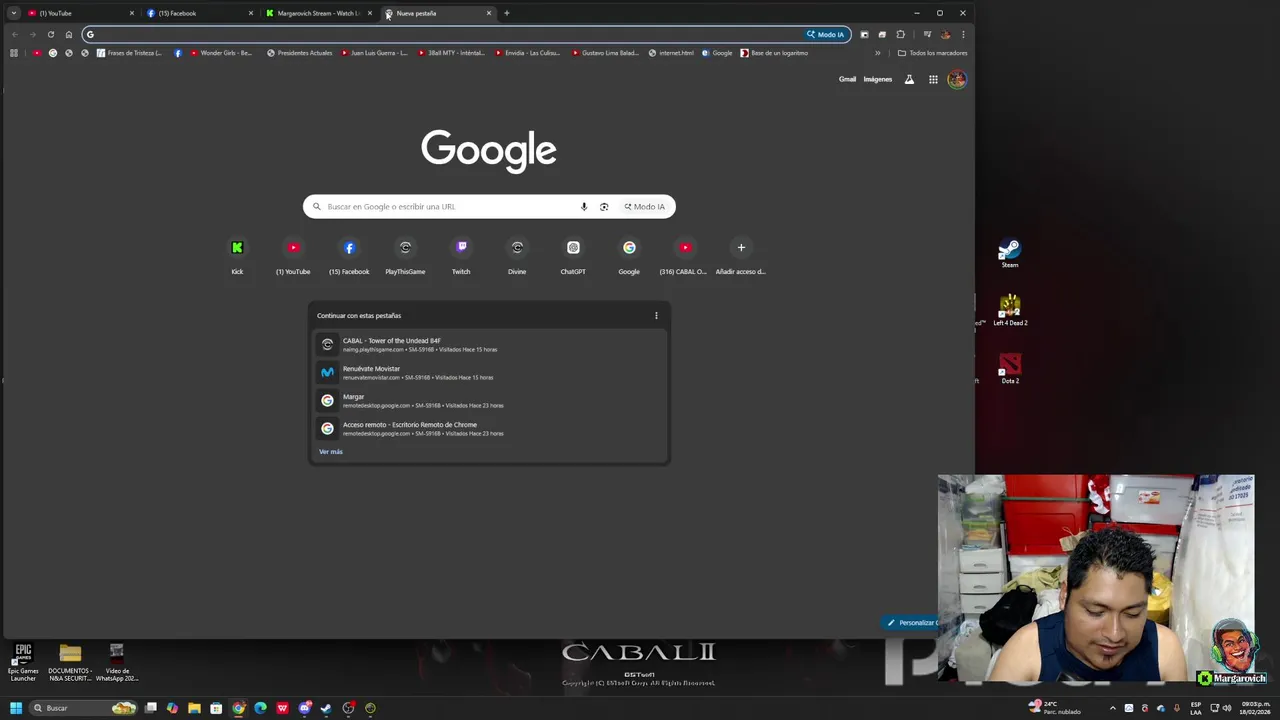Open Frases de Tristeza bookmark

pyautogui.click(x=129, y=53)
